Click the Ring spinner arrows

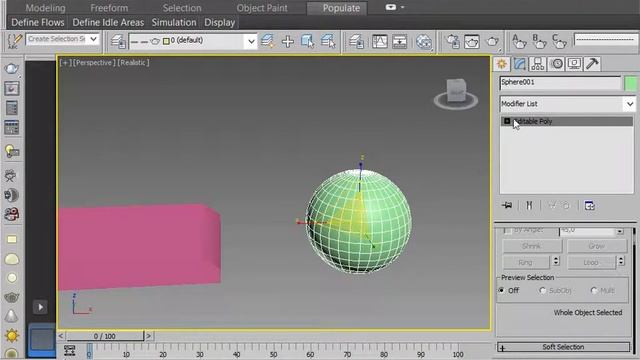coord(556,261)
